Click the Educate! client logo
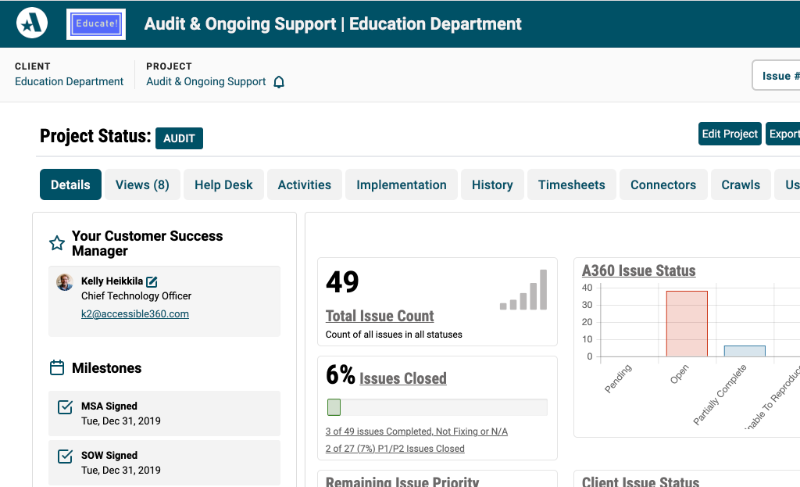 tap(96, 24)
